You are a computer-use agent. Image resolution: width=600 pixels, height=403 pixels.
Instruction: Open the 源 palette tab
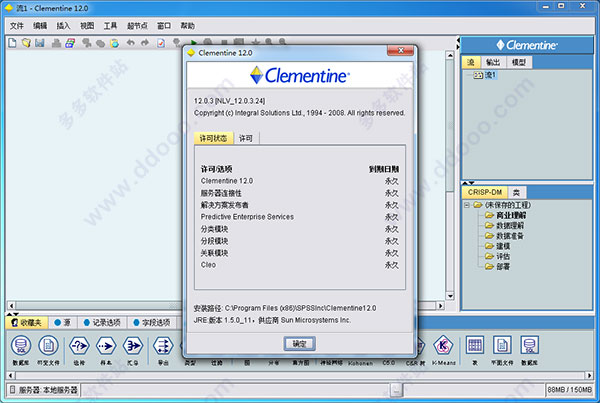coord(63,323)
